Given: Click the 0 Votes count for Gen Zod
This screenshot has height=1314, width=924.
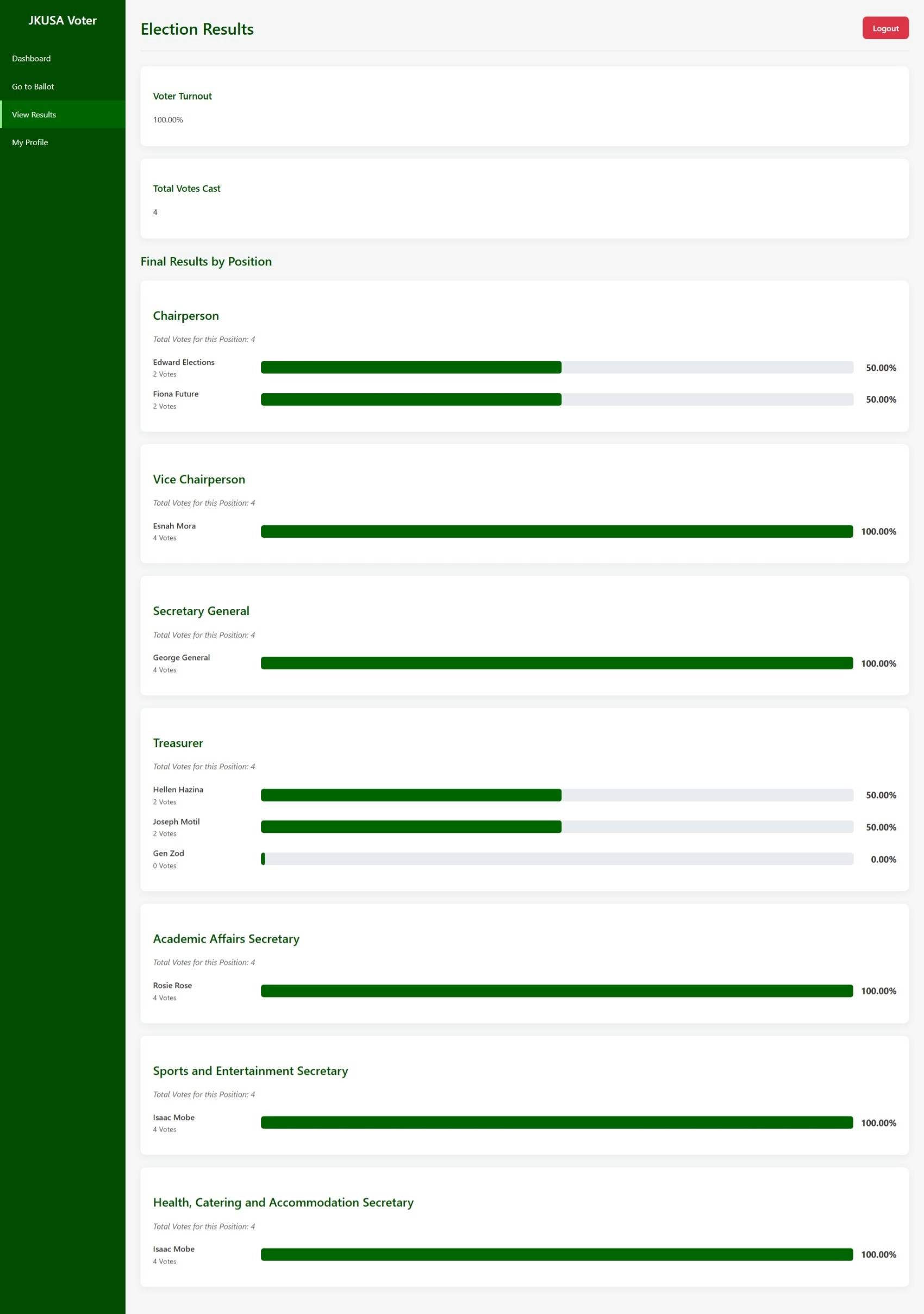Looking at the screenshot, I should [x=164, y=866].
